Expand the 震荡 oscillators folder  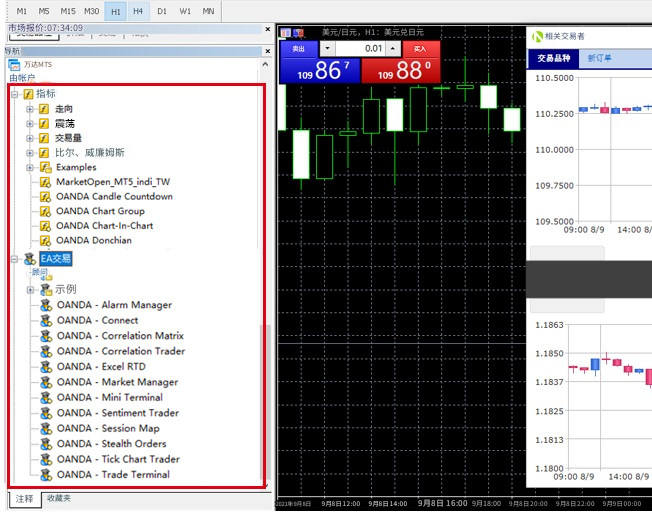(30, 124)
